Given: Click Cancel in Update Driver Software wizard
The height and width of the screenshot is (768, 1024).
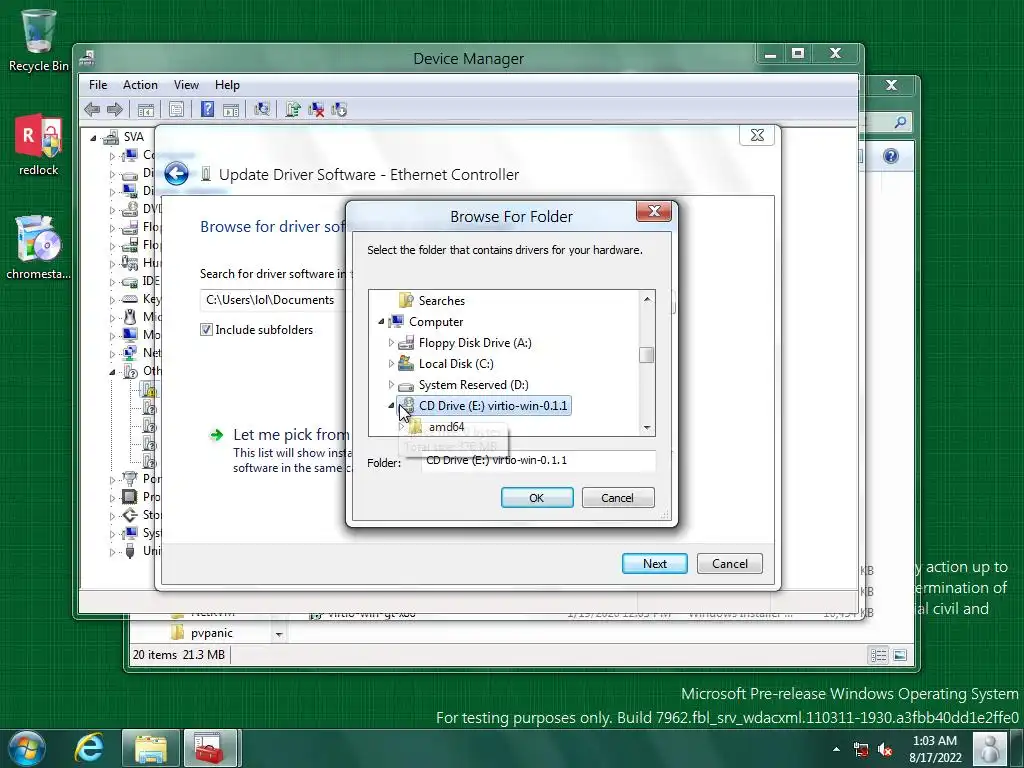Looking at the screenshot, I should [729, 564].
